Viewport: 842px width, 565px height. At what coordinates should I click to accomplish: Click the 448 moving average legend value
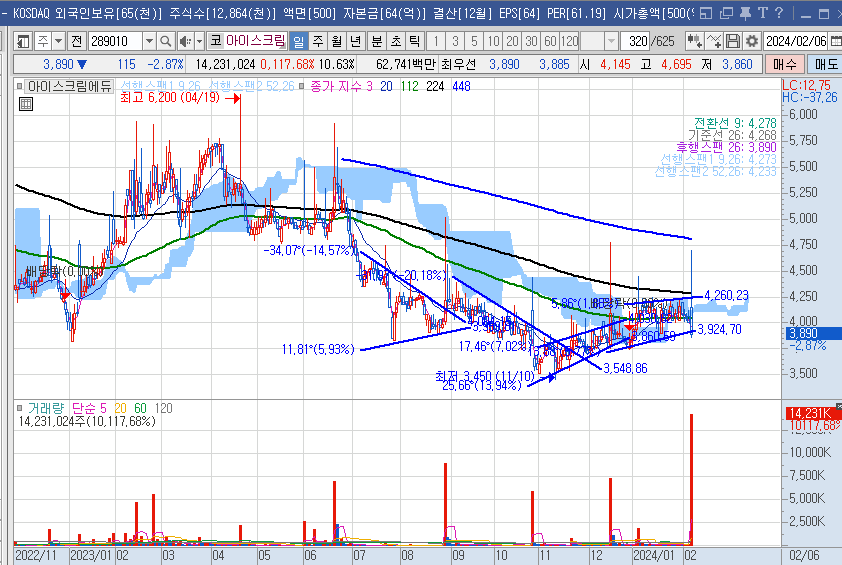click(x=461, y=86)
